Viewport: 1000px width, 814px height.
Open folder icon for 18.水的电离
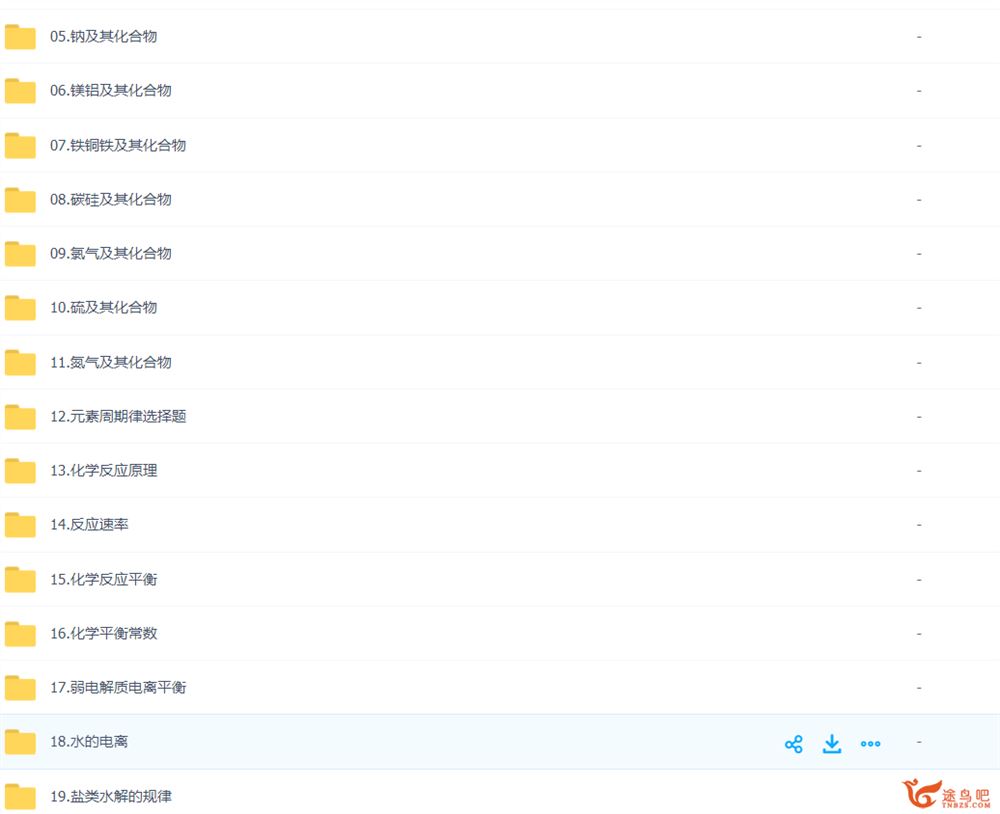point(20,742)
